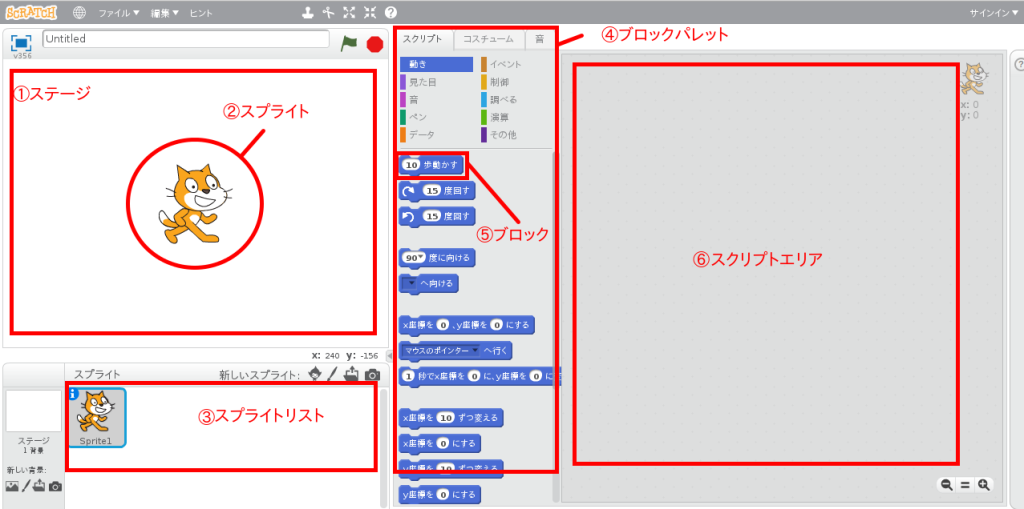This screenshot has width=1024, height=509.
Task: Open the 編集 menu
Action: click(166, 12)
